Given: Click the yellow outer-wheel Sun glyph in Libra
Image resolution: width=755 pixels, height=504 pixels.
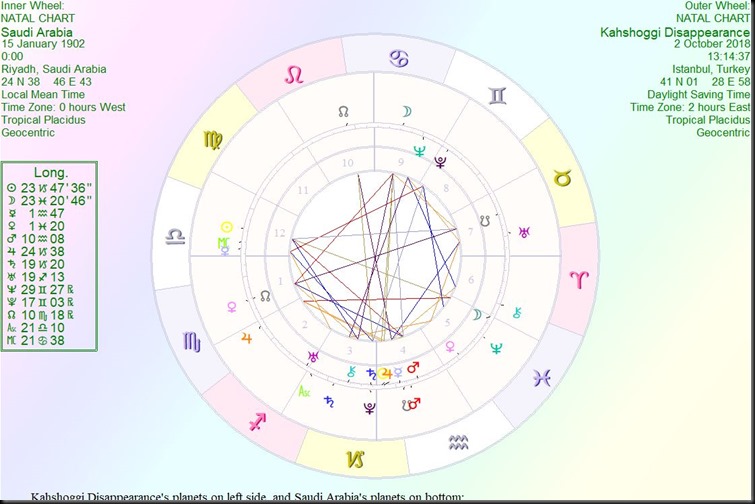Looking at the screenshot, I should pyautogui.click(x=227, y=227).
